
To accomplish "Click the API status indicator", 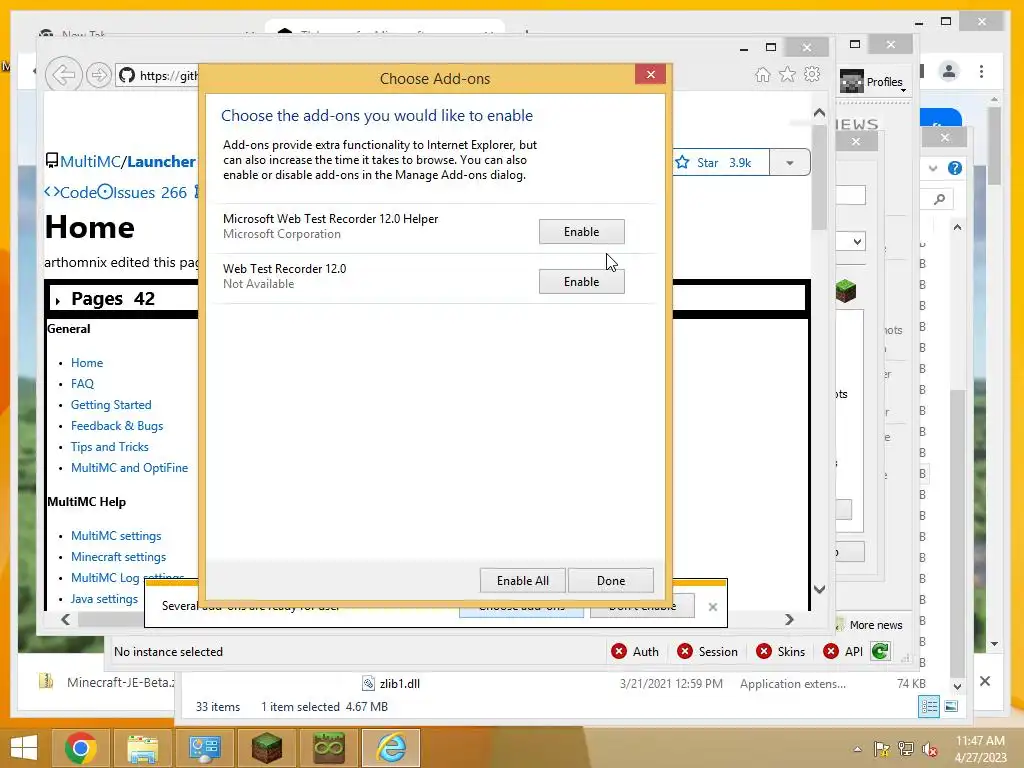I will [843, 652].
